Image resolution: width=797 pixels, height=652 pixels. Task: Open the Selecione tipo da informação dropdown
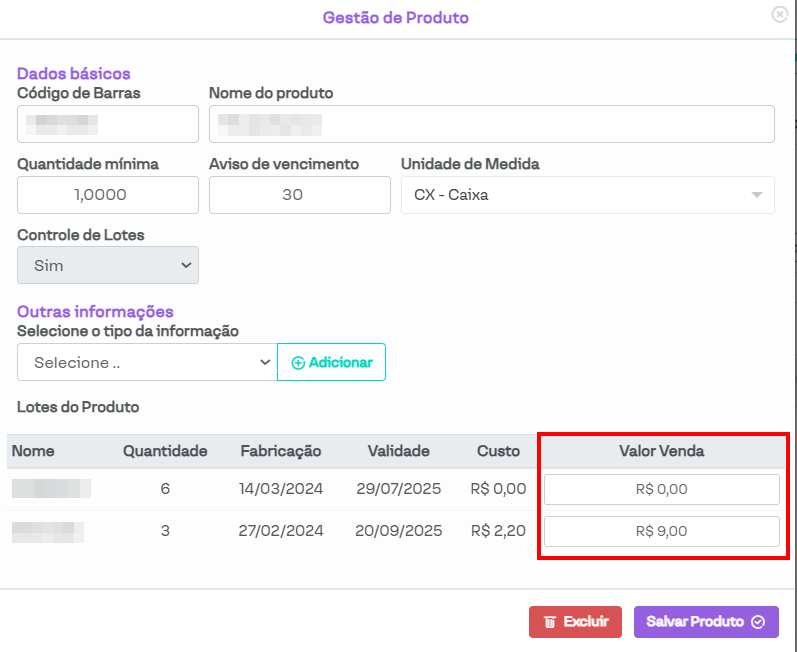click(x=147, y=363)
